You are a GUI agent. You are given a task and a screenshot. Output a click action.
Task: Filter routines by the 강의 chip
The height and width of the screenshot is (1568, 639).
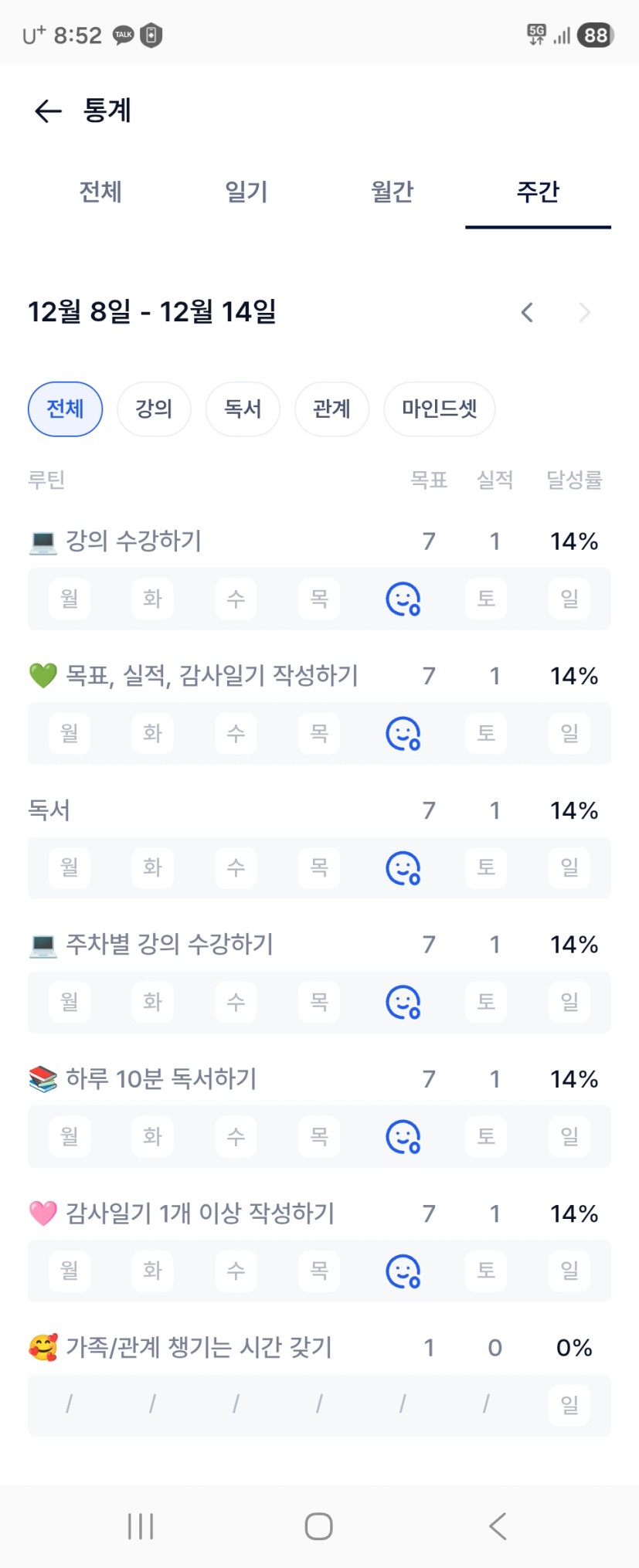coord(154,409)
